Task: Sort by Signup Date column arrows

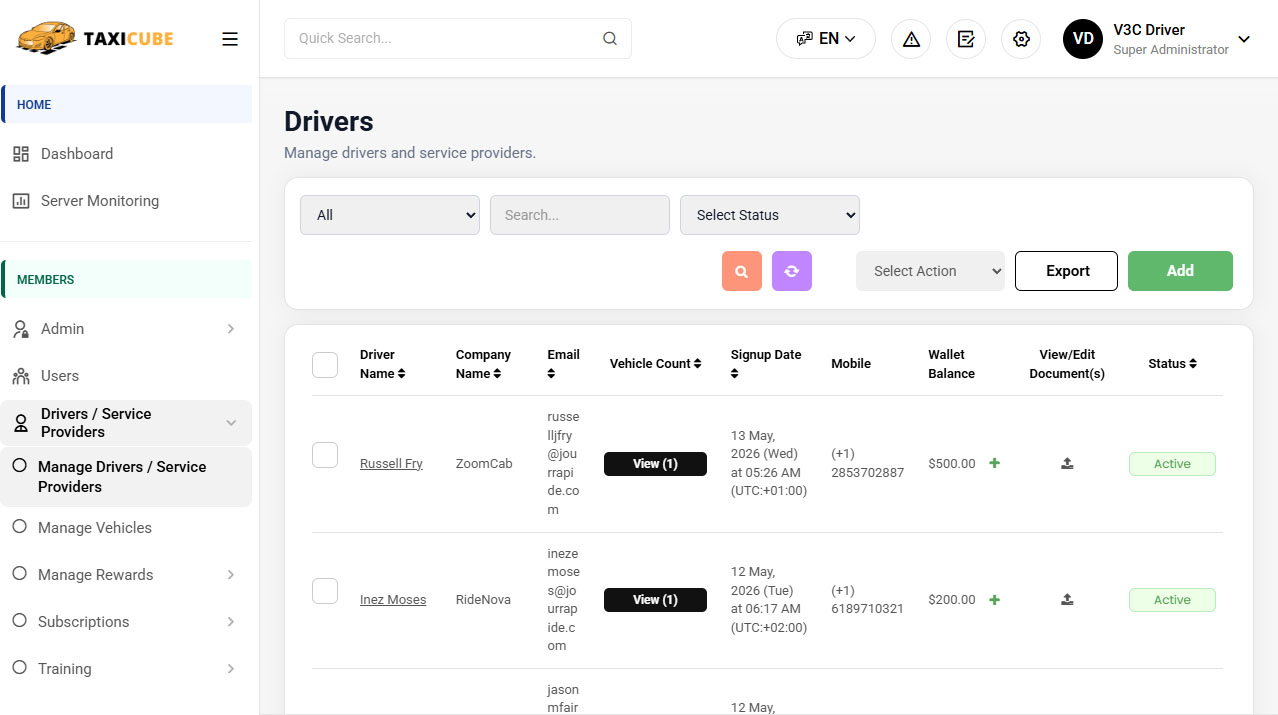Action: point(735,374)
